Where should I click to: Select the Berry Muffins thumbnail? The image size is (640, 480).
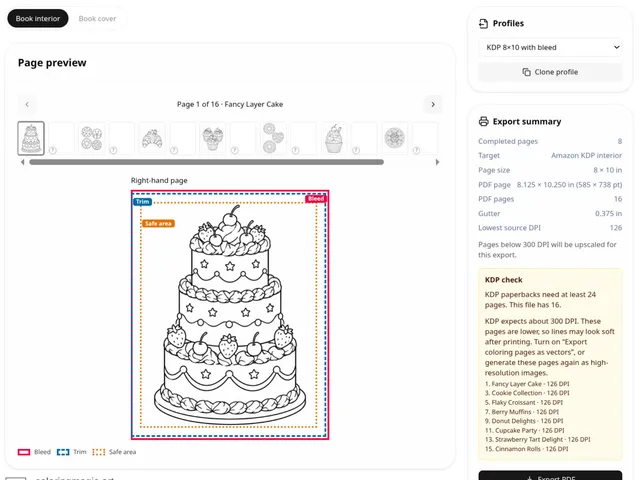click(213, 138)
